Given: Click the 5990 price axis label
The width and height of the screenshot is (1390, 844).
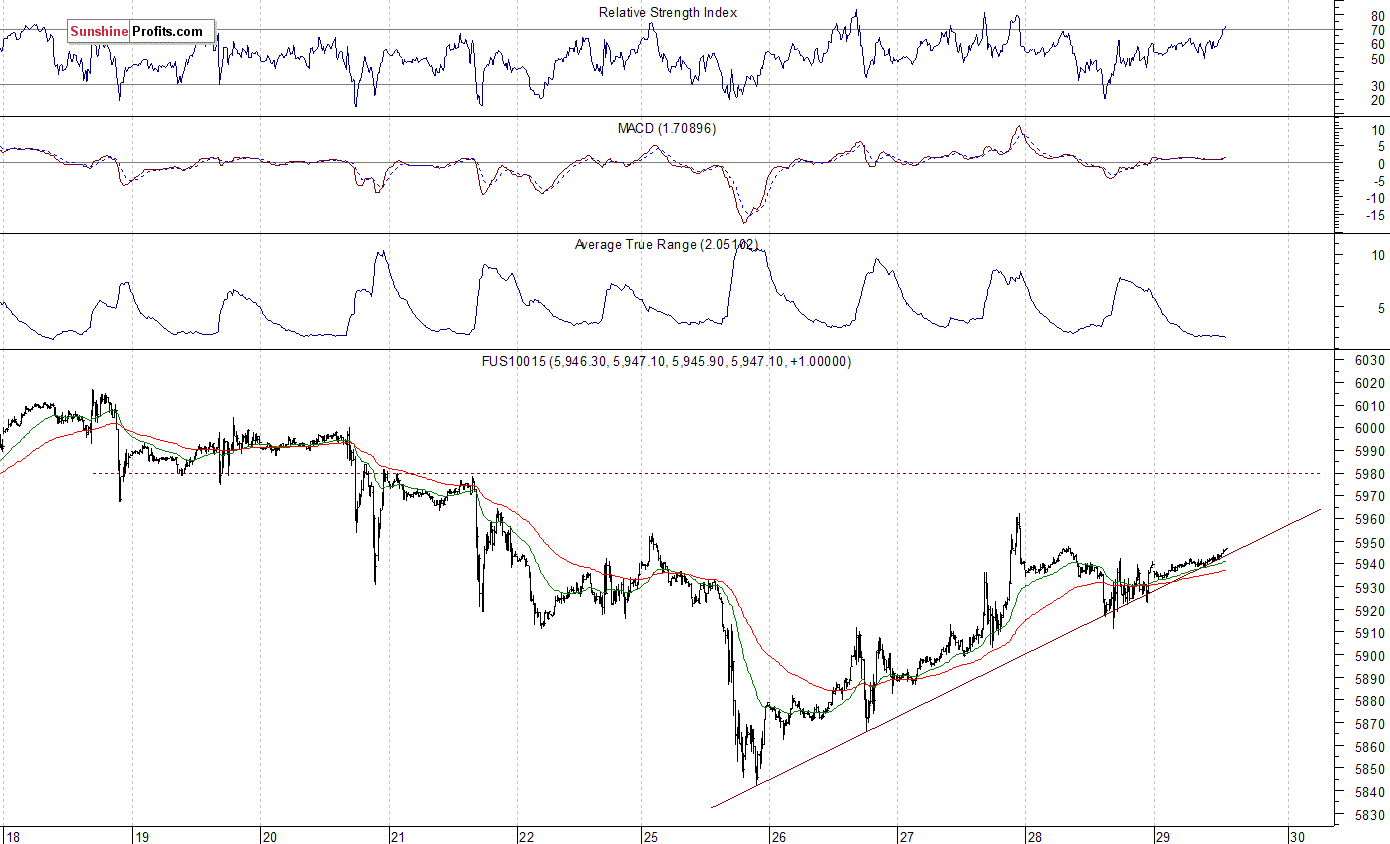Looking at the screenshot, I should 1370,451.
